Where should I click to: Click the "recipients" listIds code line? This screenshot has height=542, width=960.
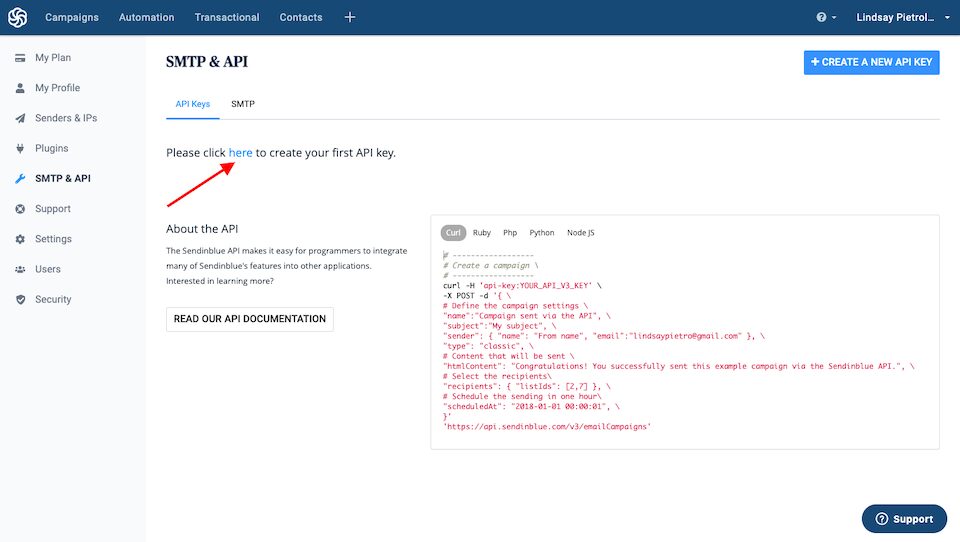tap(527, 386)
